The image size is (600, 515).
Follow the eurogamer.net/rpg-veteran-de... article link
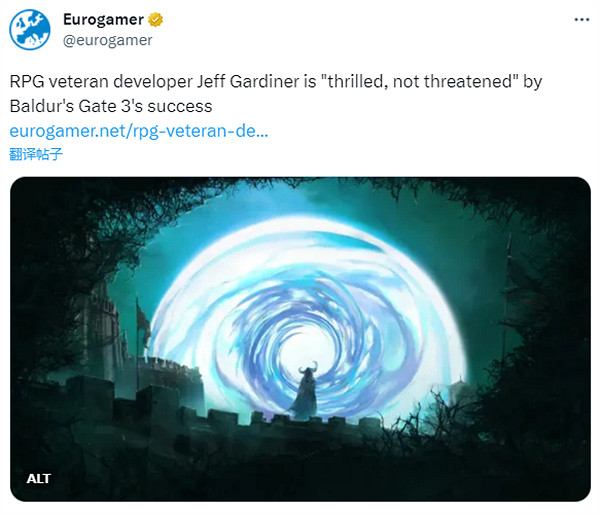[x=139, y=131]
